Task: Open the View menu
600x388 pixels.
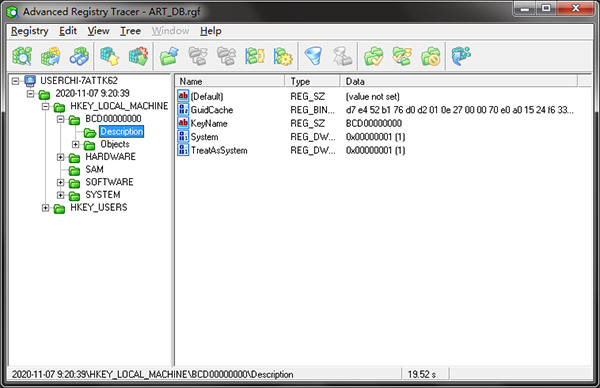Action: tap(98, 31)
